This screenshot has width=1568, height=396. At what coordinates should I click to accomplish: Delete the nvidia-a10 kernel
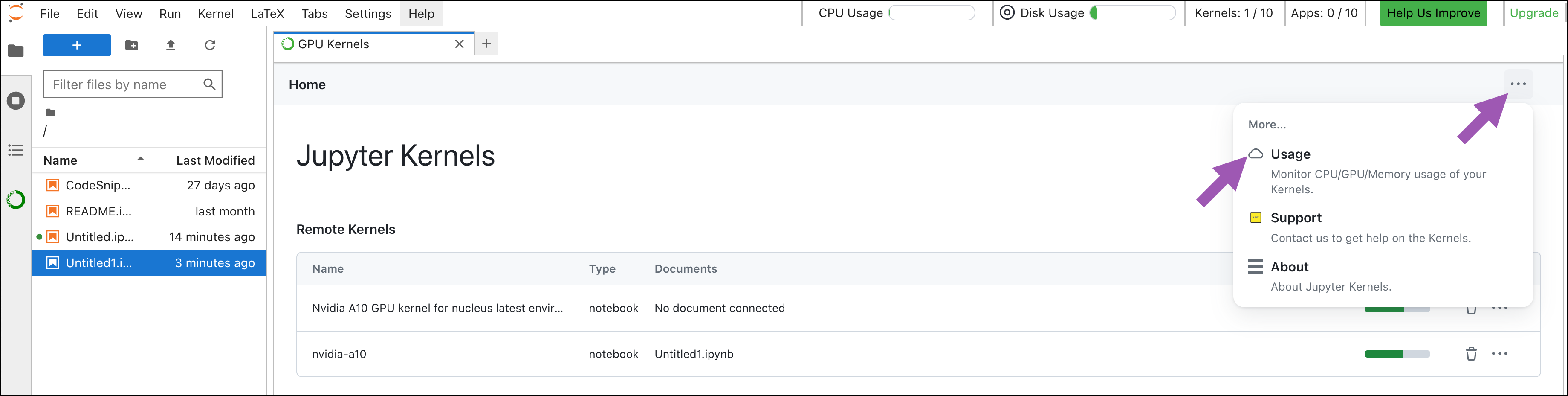[x=1471, y=354]
